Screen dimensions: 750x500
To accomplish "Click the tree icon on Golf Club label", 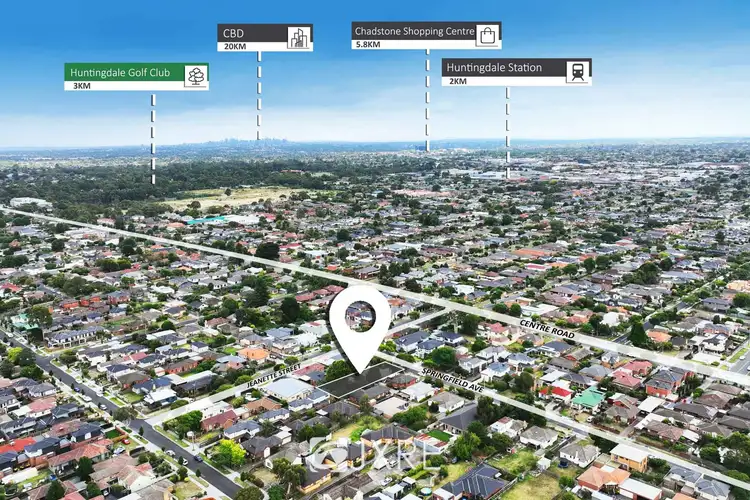I will tap(196, 74).
